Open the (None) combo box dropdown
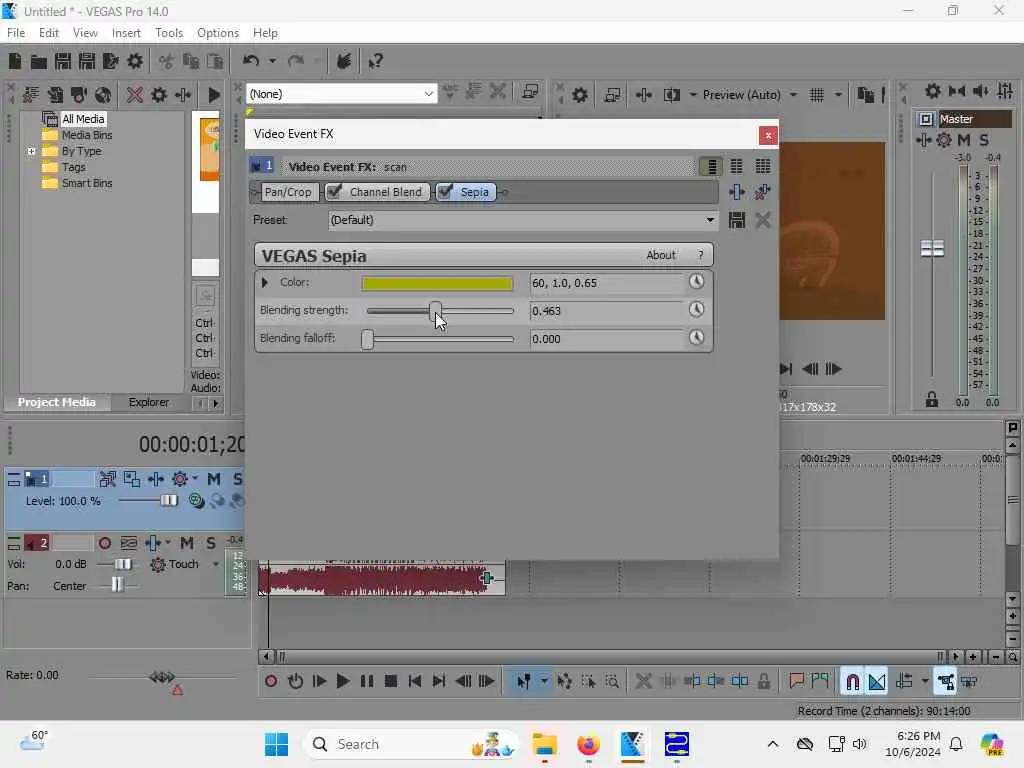 coord(428,94)
